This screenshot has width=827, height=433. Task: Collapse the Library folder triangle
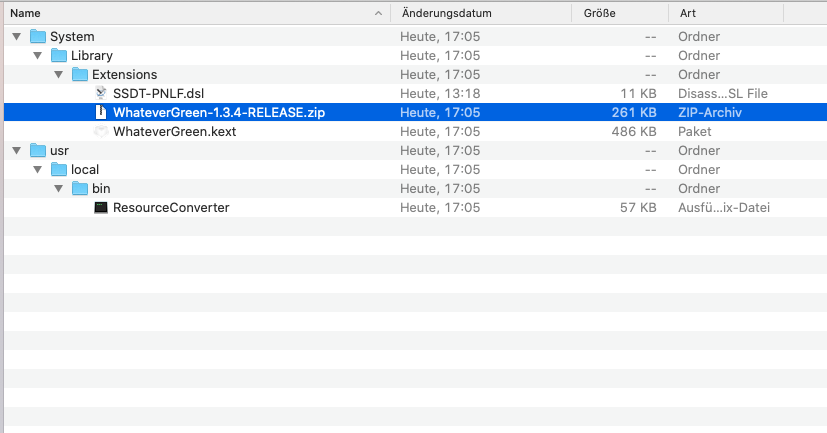click(x=37, y=56)
